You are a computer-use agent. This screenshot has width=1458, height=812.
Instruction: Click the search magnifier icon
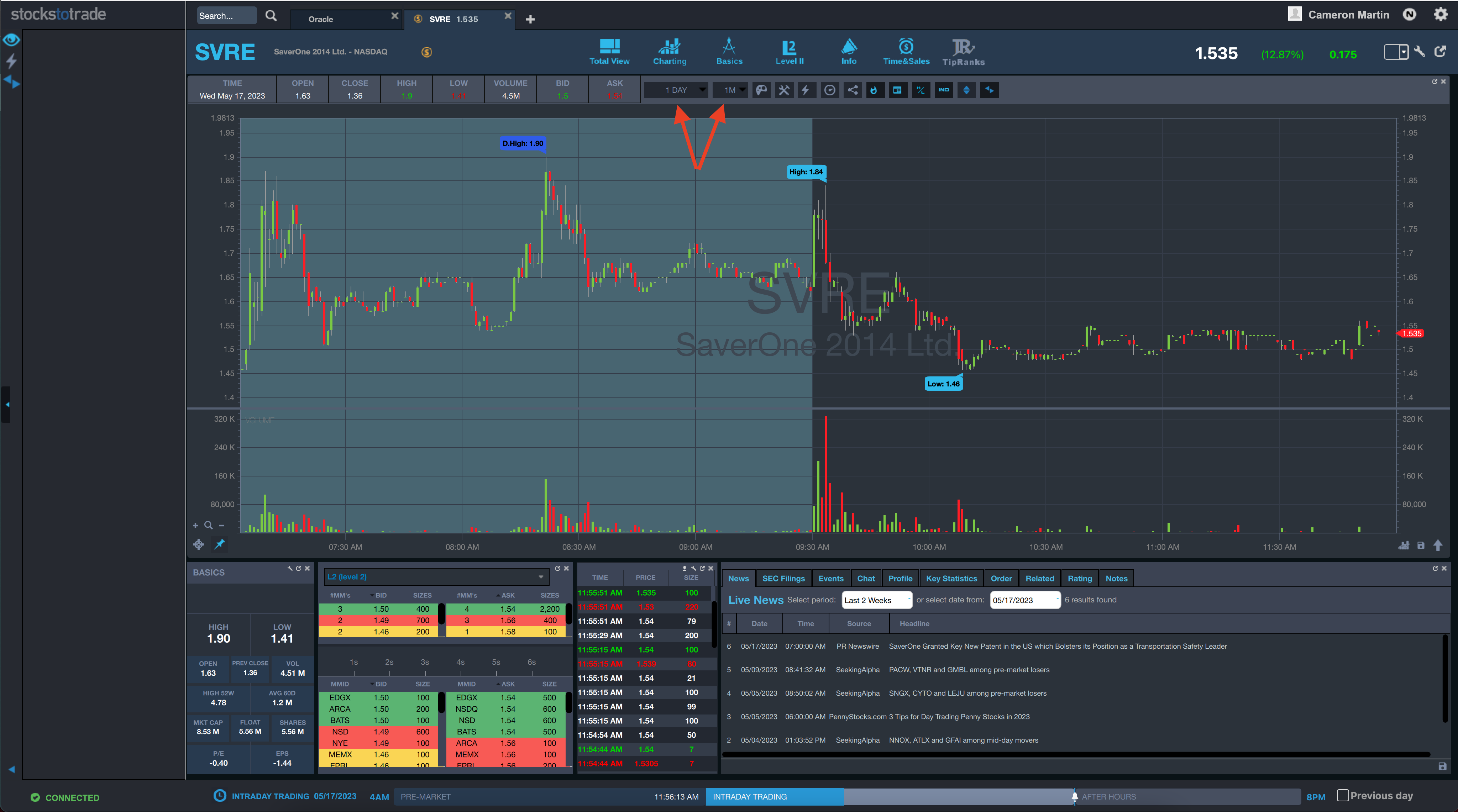(x=271, y=16)
